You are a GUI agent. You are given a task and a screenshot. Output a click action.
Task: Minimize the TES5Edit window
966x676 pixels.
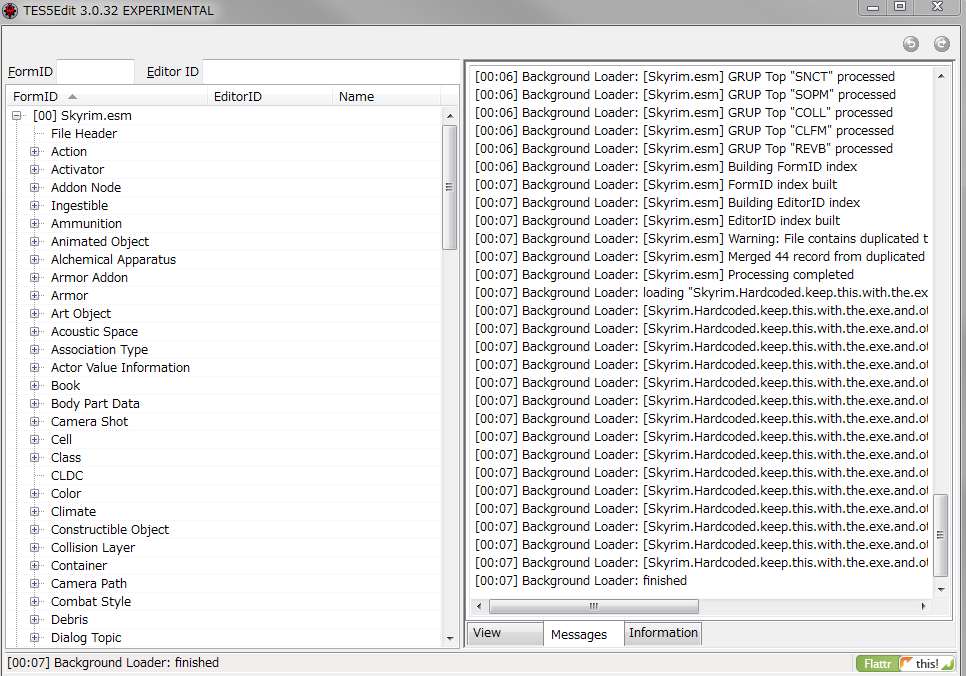point(872,7)
